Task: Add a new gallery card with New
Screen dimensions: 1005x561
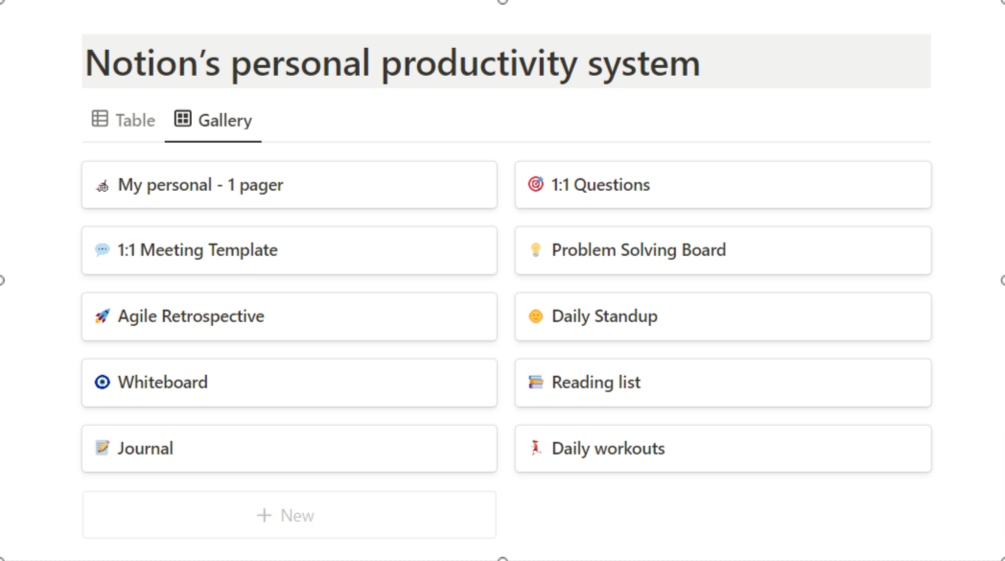Action: pos(288,515)
